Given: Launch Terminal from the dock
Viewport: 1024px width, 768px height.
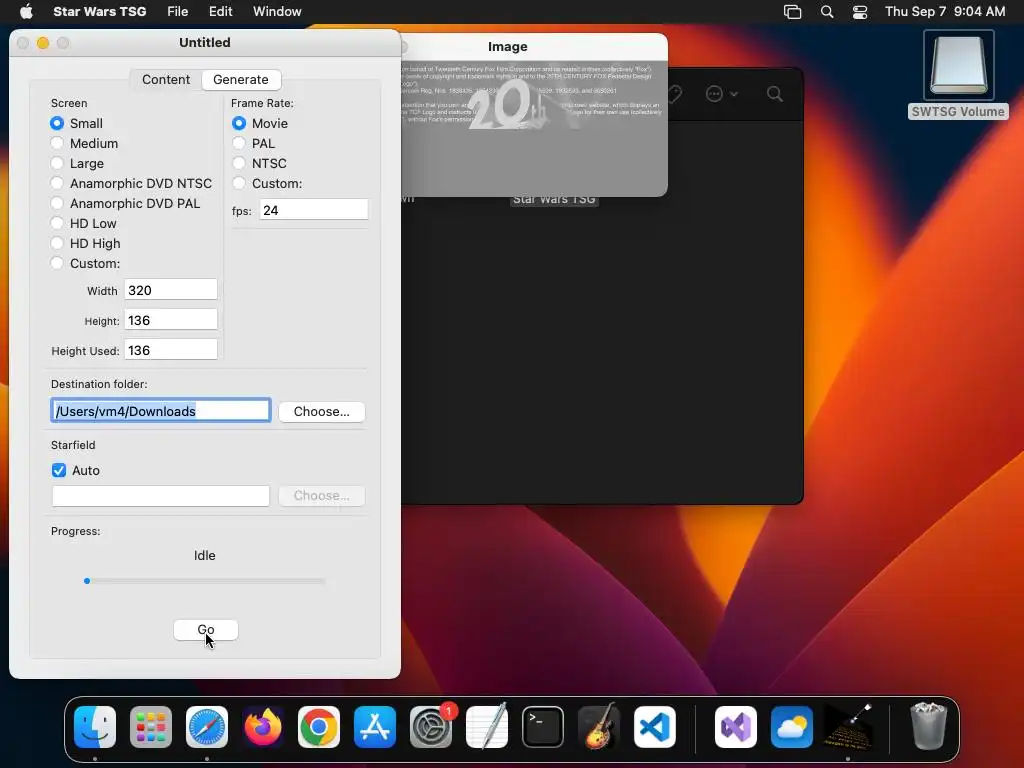Looking at the screenshot, I should 543,727.
